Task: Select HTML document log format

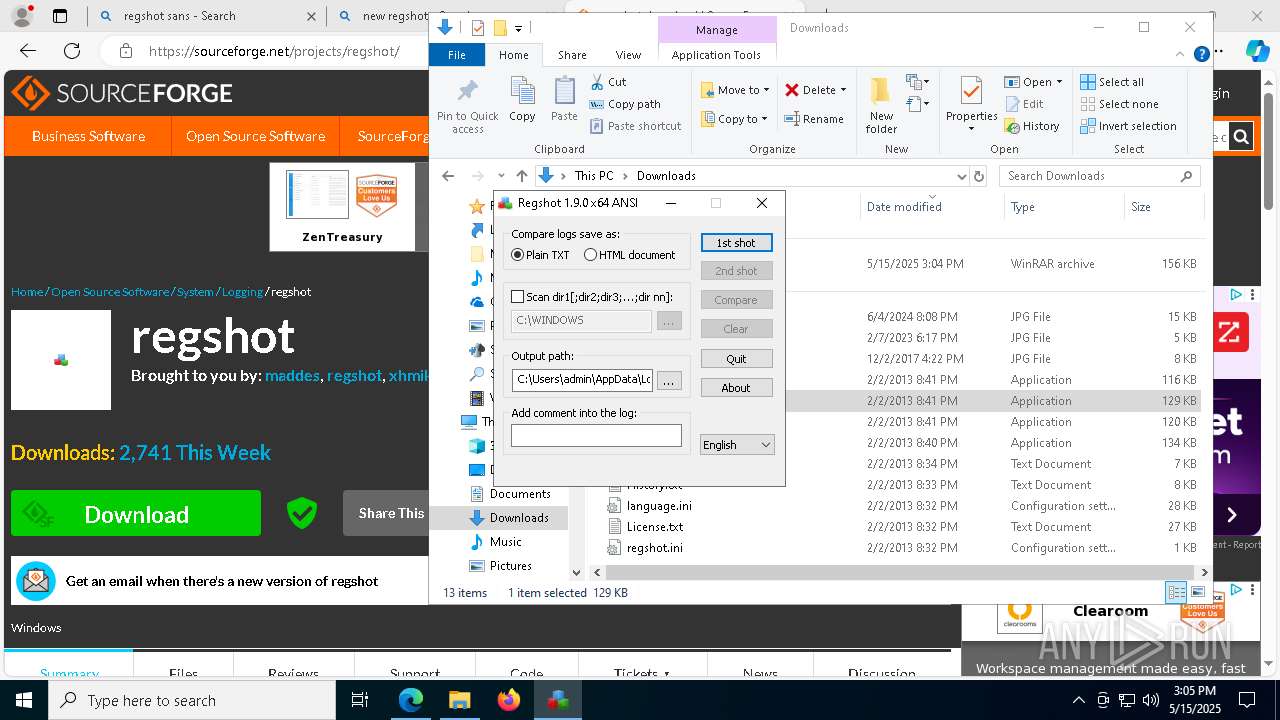Action: (629, 255)
